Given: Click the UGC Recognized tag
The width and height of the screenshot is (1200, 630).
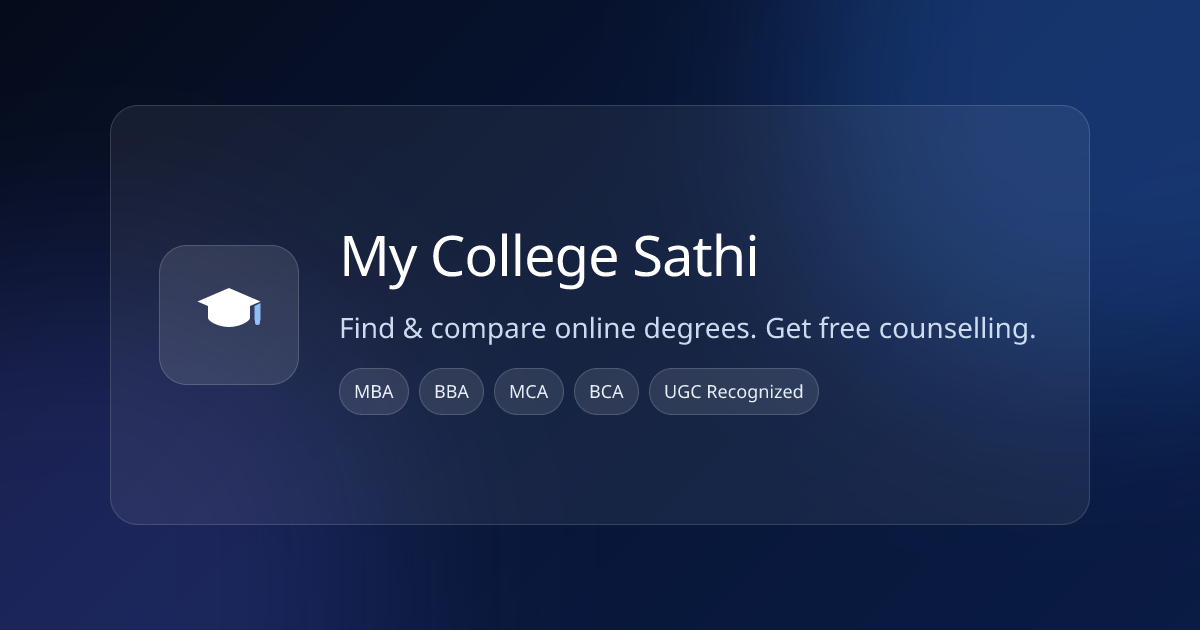Looking at the screenshot, I should click(x=734, y=392).
